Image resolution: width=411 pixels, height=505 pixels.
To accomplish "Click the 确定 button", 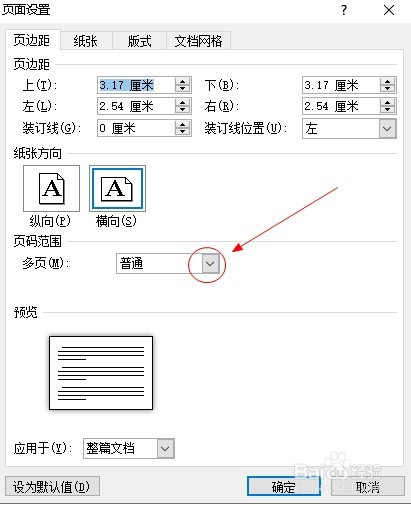I will pyautogui.click(x=284, y=486).
